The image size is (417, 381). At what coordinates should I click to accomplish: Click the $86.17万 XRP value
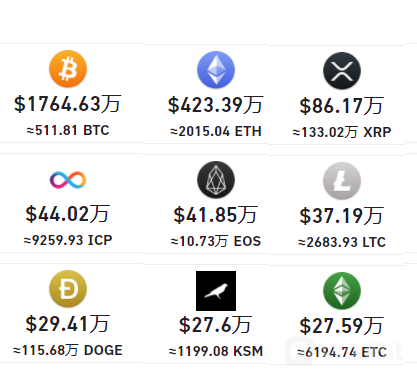[x=342, y=106]
